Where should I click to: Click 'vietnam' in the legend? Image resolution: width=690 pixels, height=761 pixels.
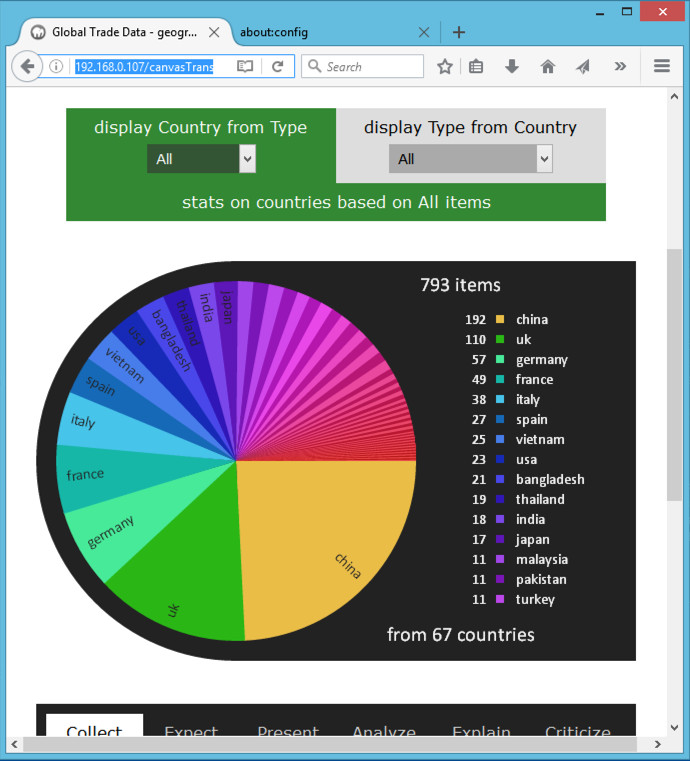540,439
